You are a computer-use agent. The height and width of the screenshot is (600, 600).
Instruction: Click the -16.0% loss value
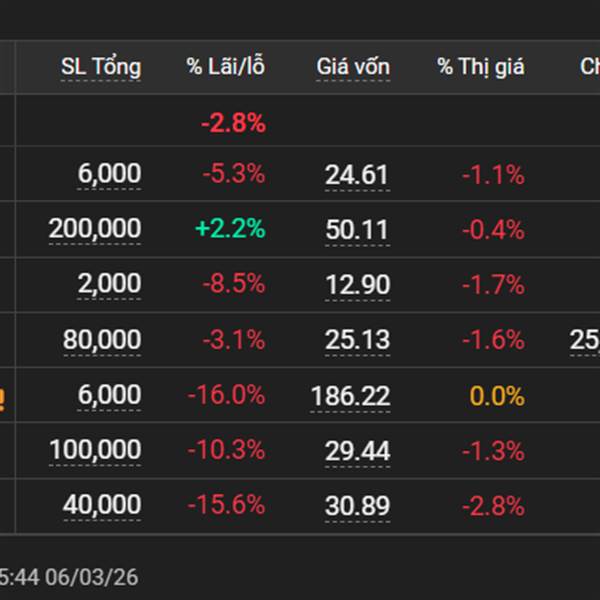(x=226, y=396)
